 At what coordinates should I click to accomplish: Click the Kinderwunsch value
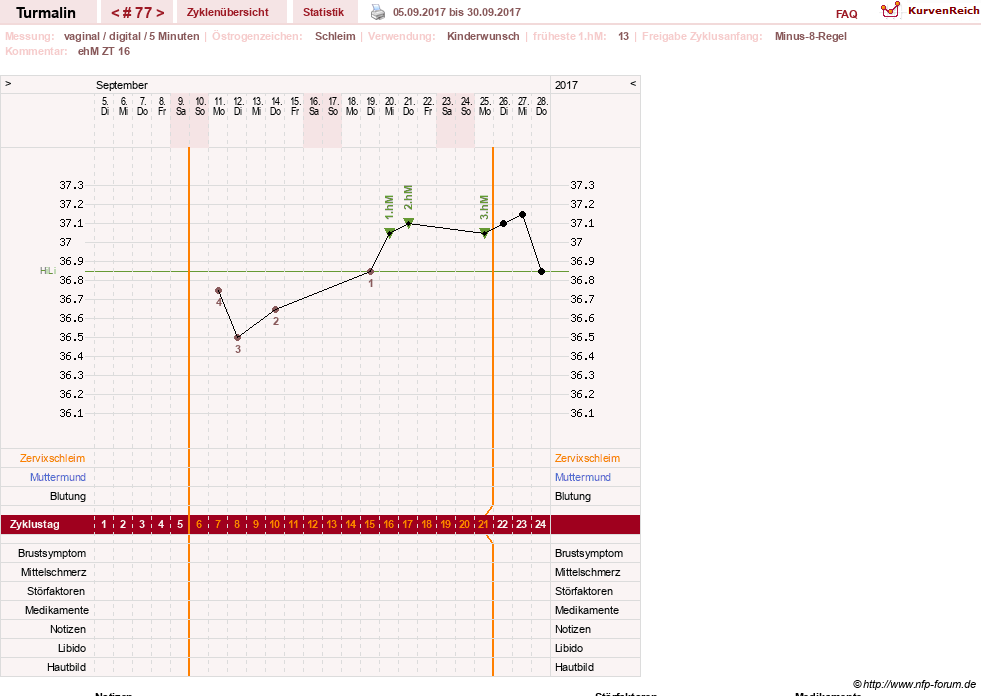click(x=483, y=36)
